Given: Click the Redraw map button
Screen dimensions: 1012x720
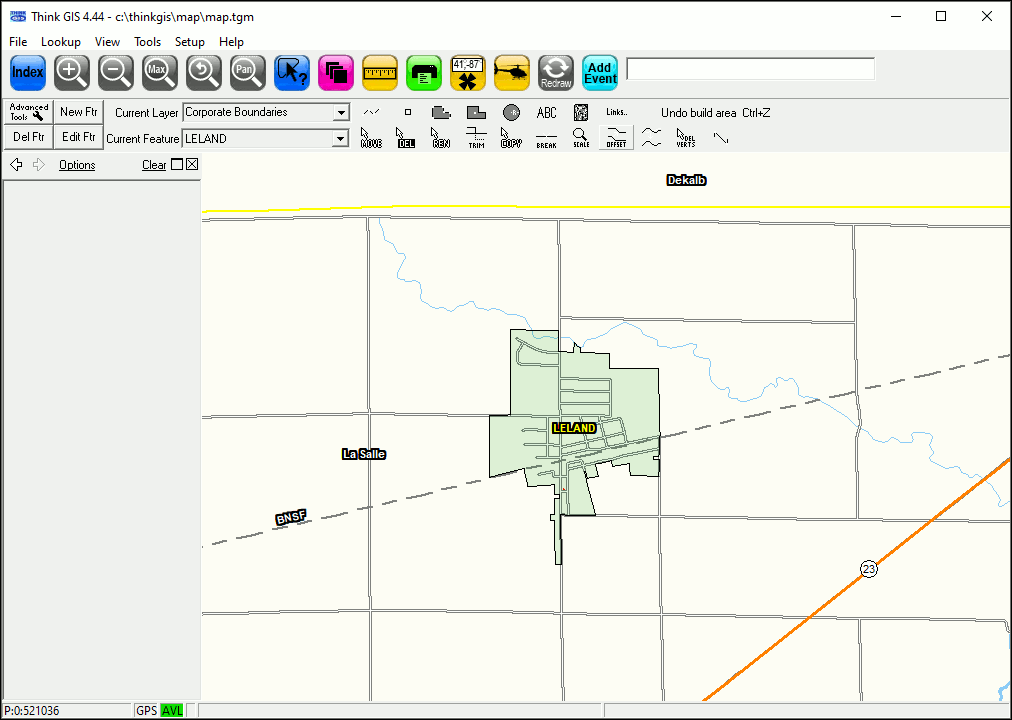Looking at the screenshot, I should pos(556,73).
